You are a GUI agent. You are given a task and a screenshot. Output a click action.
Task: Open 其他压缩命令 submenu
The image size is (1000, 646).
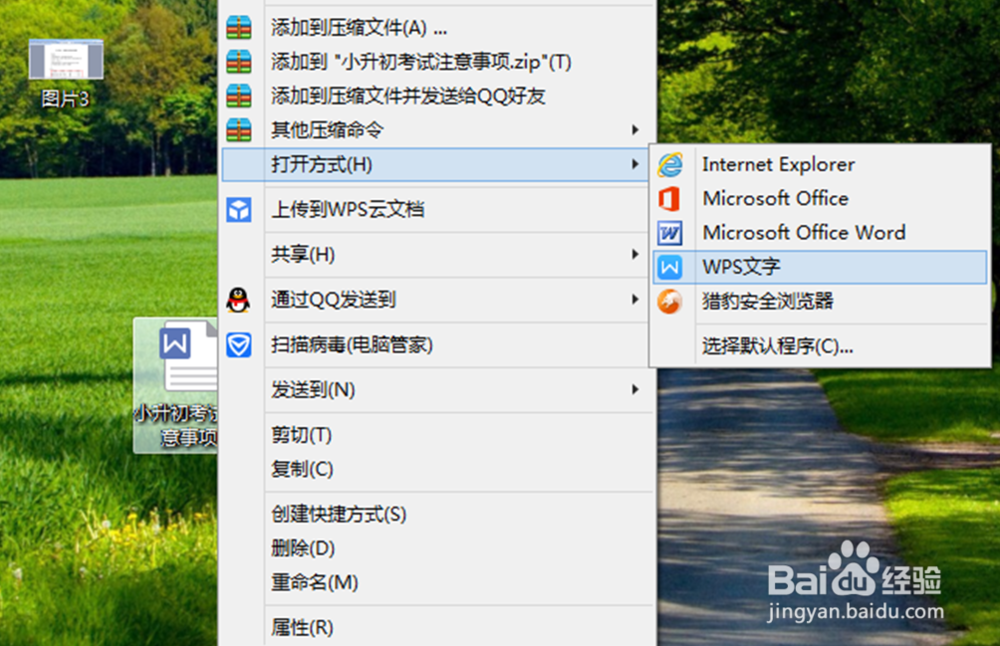click(x=438, y=130)
